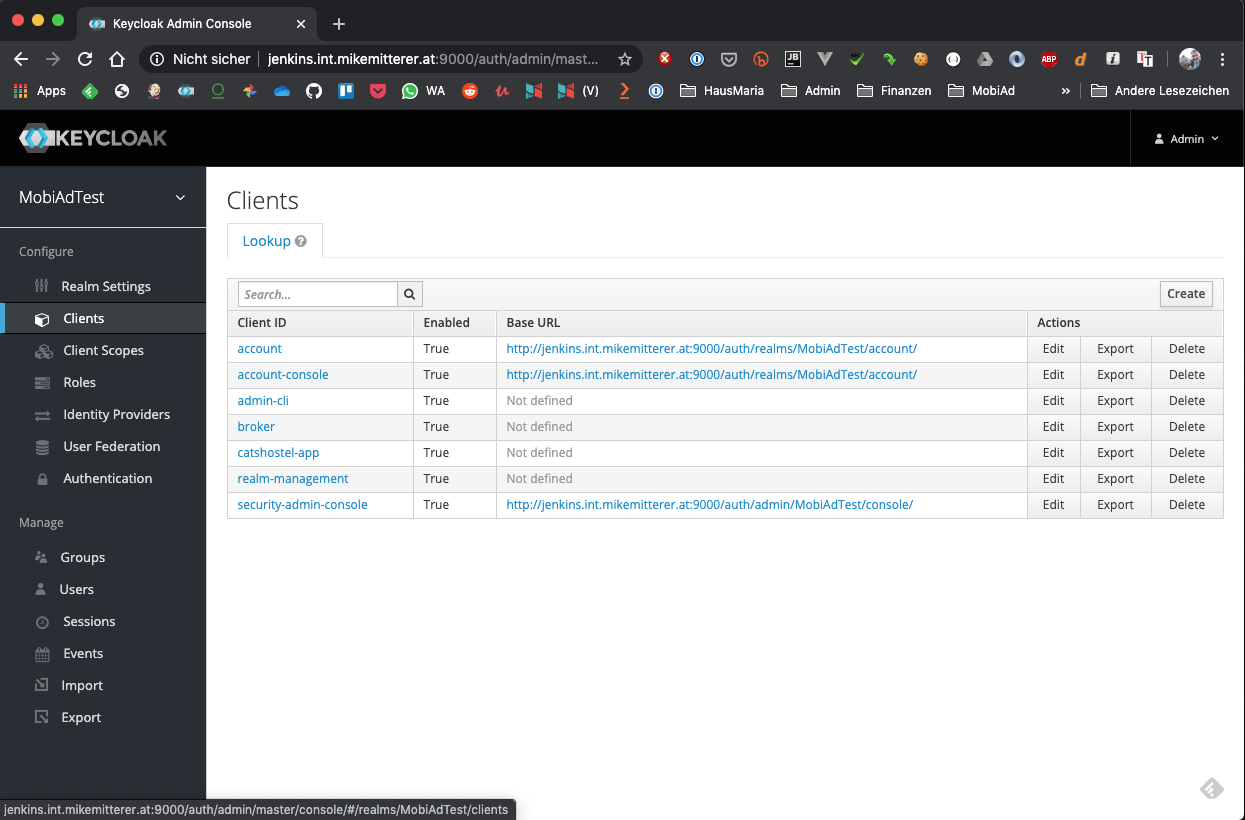Edit the broker client
This screenshot has height=820, width=1245.
point(1054,427)
